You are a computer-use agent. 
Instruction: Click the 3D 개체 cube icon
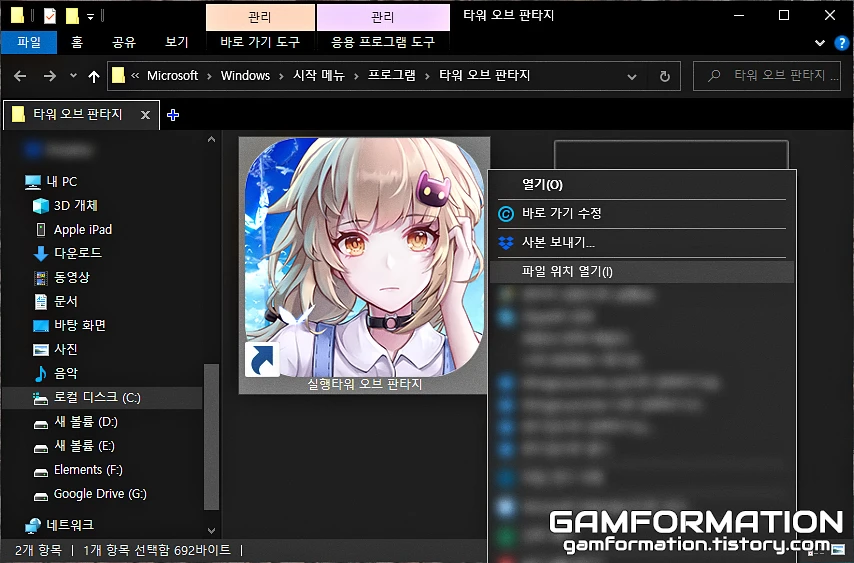point(41,206)
